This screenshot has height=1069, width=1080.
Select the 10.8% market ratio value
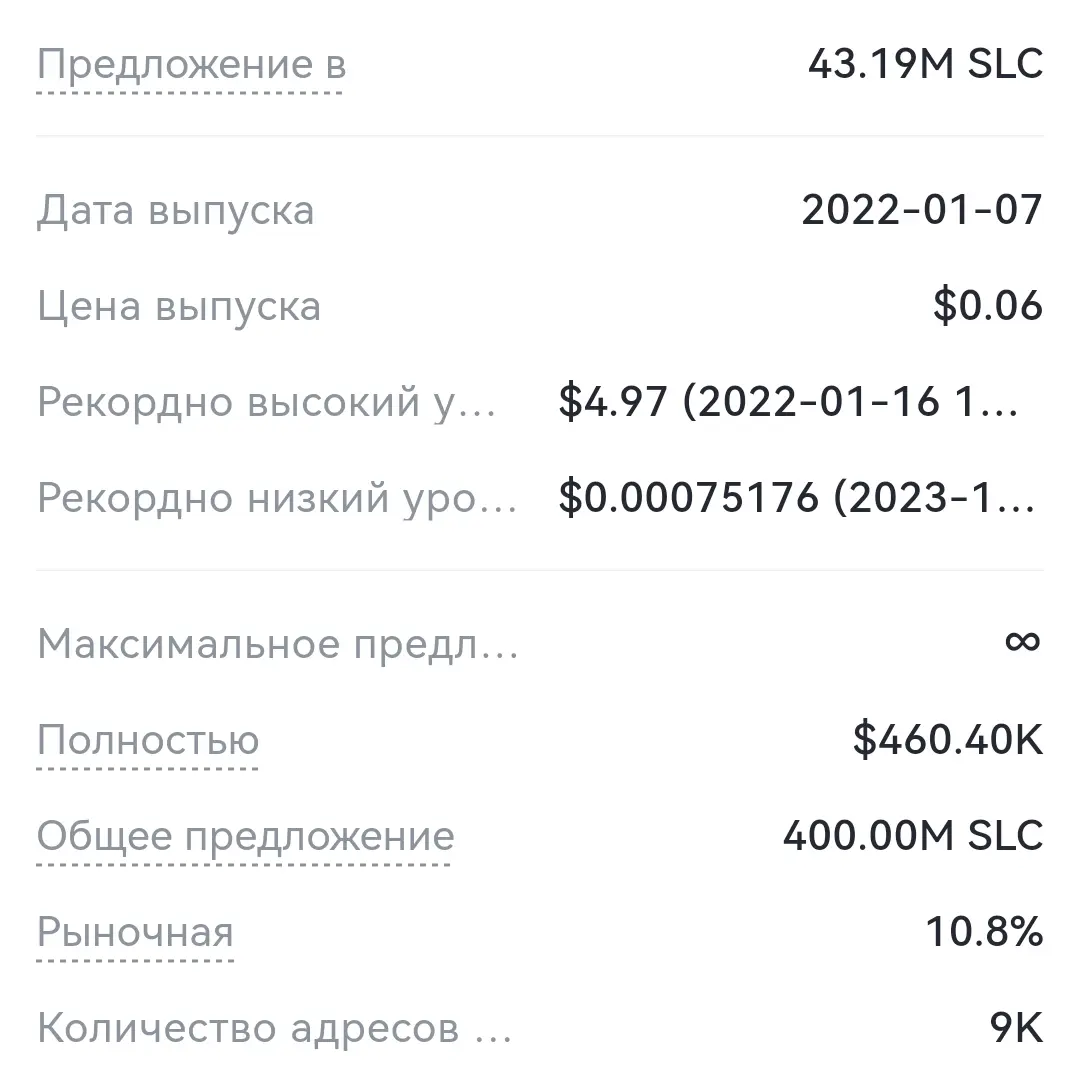point(985,932)
